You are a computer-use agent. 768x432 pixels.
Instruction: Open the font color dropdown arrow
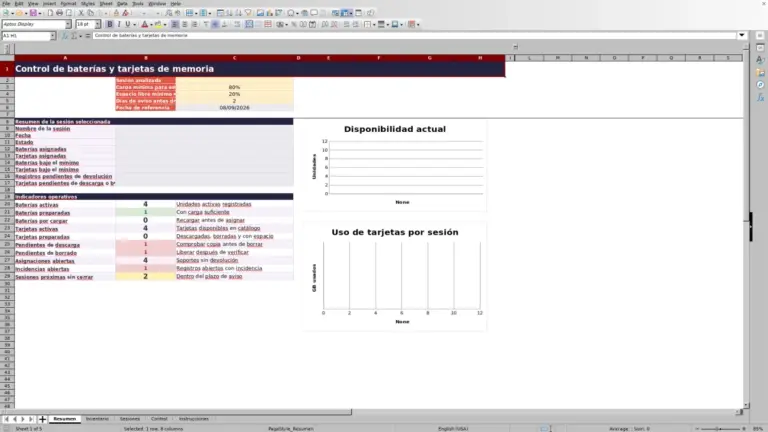tap(151, 24)
